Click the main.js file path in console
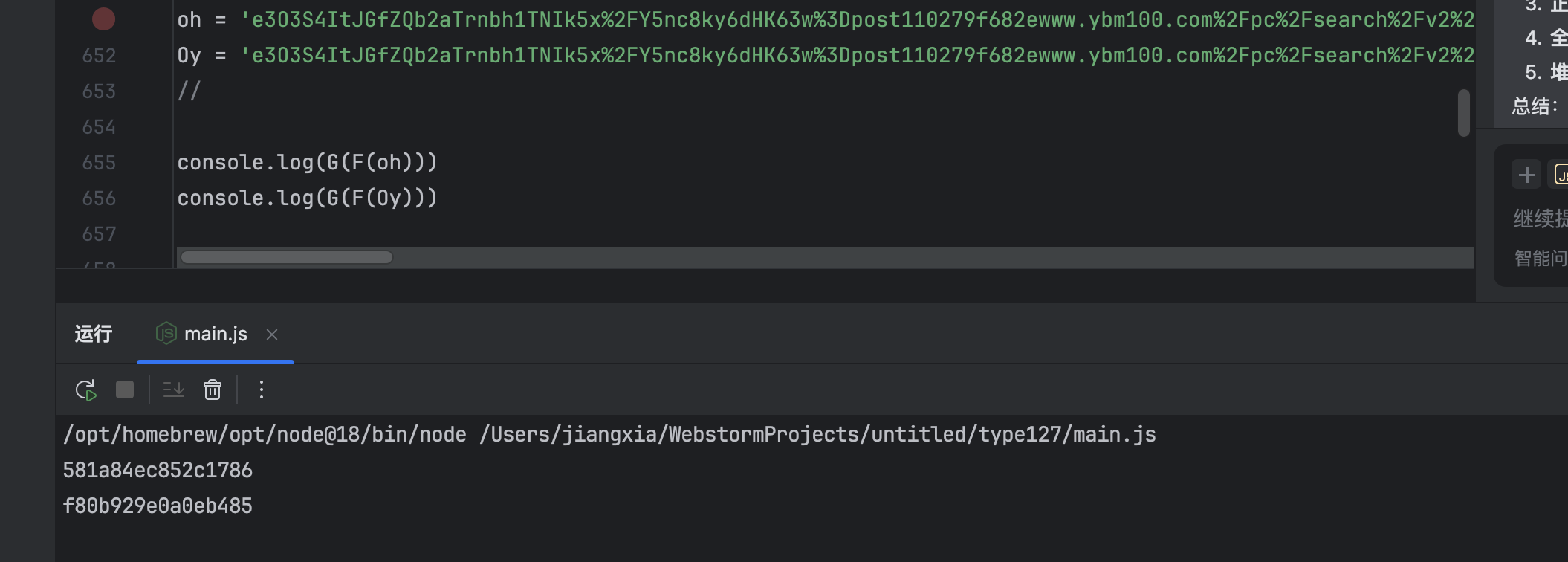 [817, 434]
